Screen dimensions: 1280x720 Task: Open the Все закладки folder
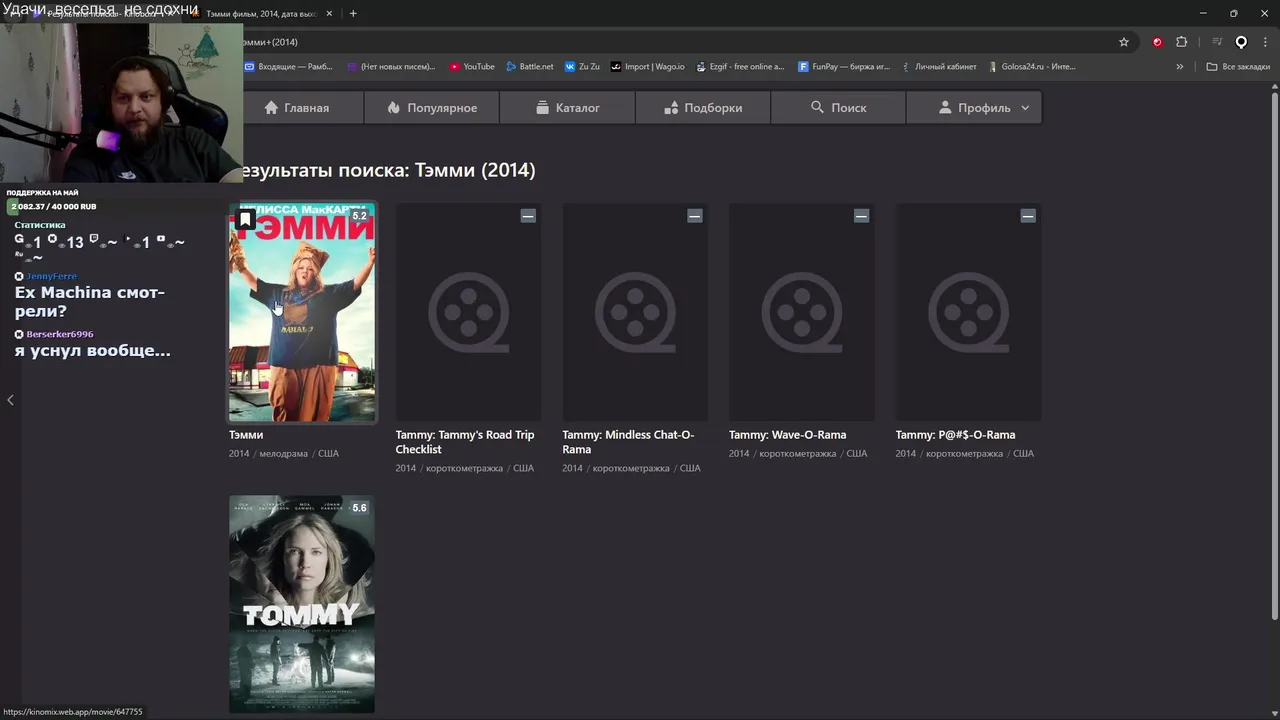pyautogui.click(x=1238, y=67)
